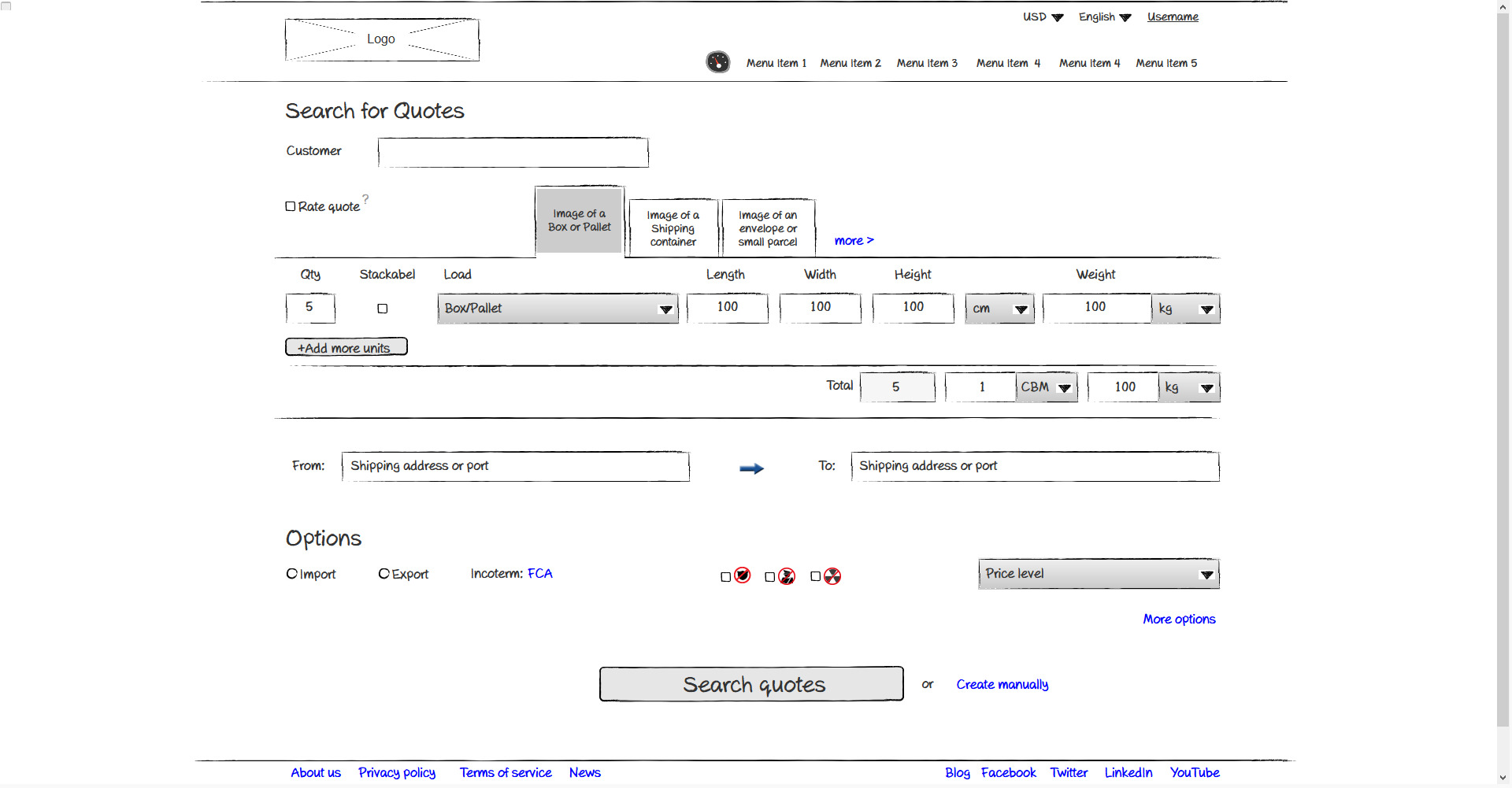Select the Box or Pallet image tab
1512x788 pixels.
pos(580,220)
